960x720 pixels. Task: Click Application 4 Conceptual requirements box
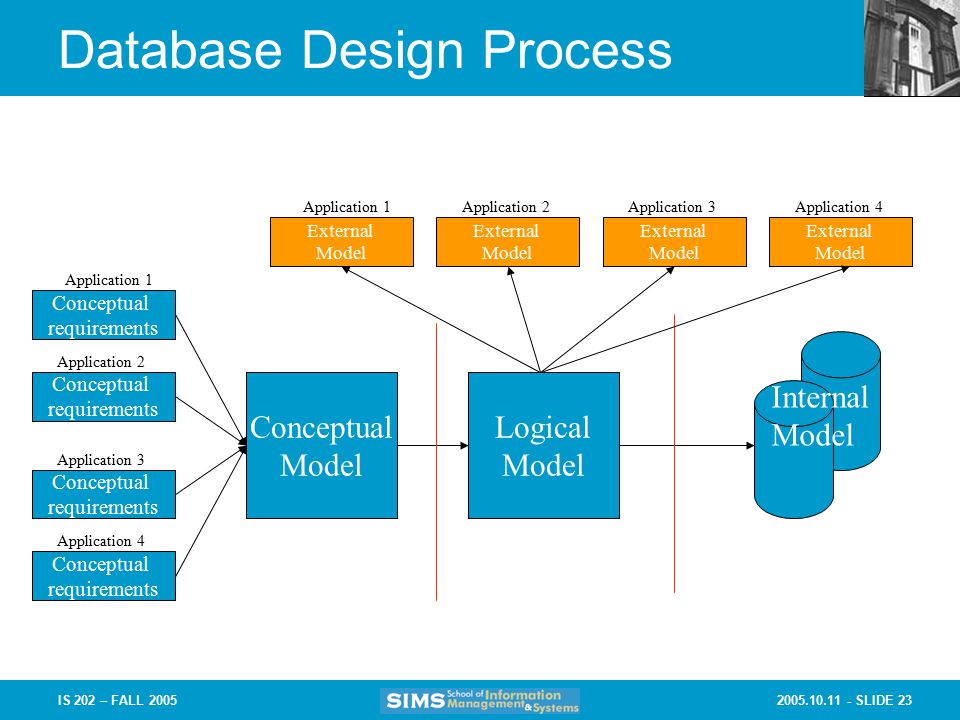tap(104, 576)
